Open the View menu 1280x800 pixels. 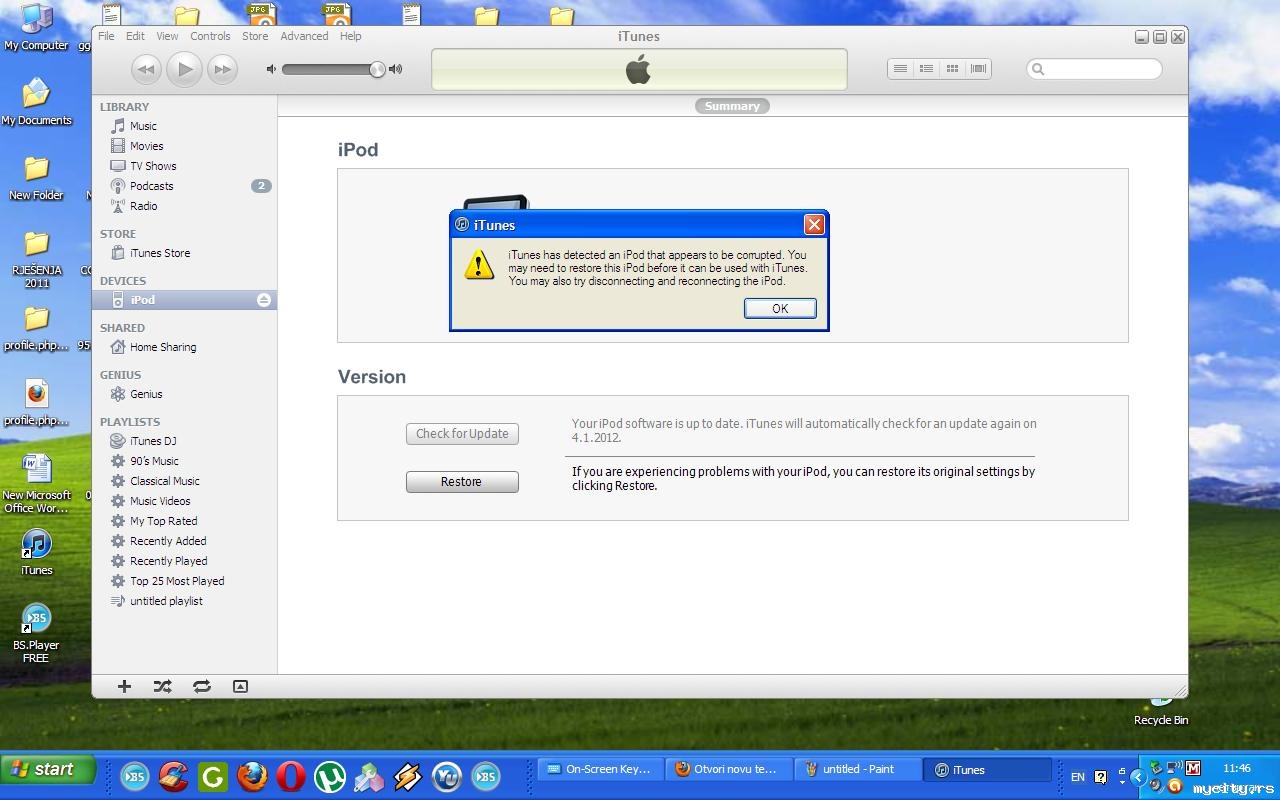point(167,36)
